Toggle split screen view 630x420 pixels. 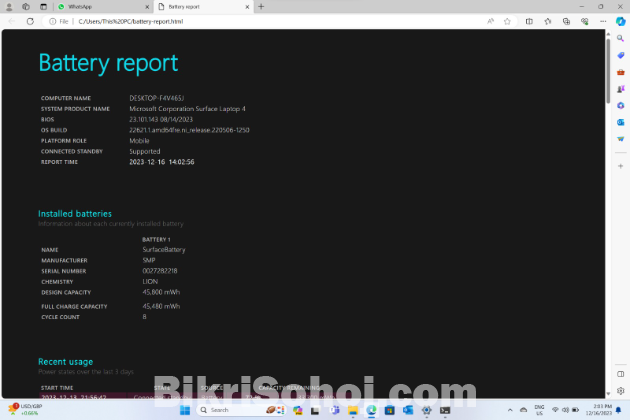click(529, 21)
